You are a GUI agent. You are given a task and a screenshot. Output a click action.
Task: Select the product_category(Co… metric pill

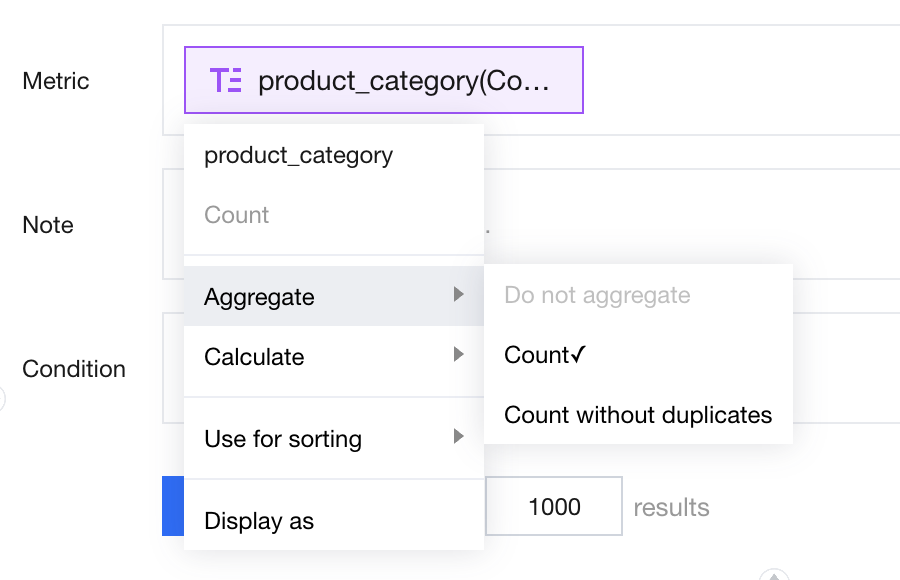(x=384, y=81)
